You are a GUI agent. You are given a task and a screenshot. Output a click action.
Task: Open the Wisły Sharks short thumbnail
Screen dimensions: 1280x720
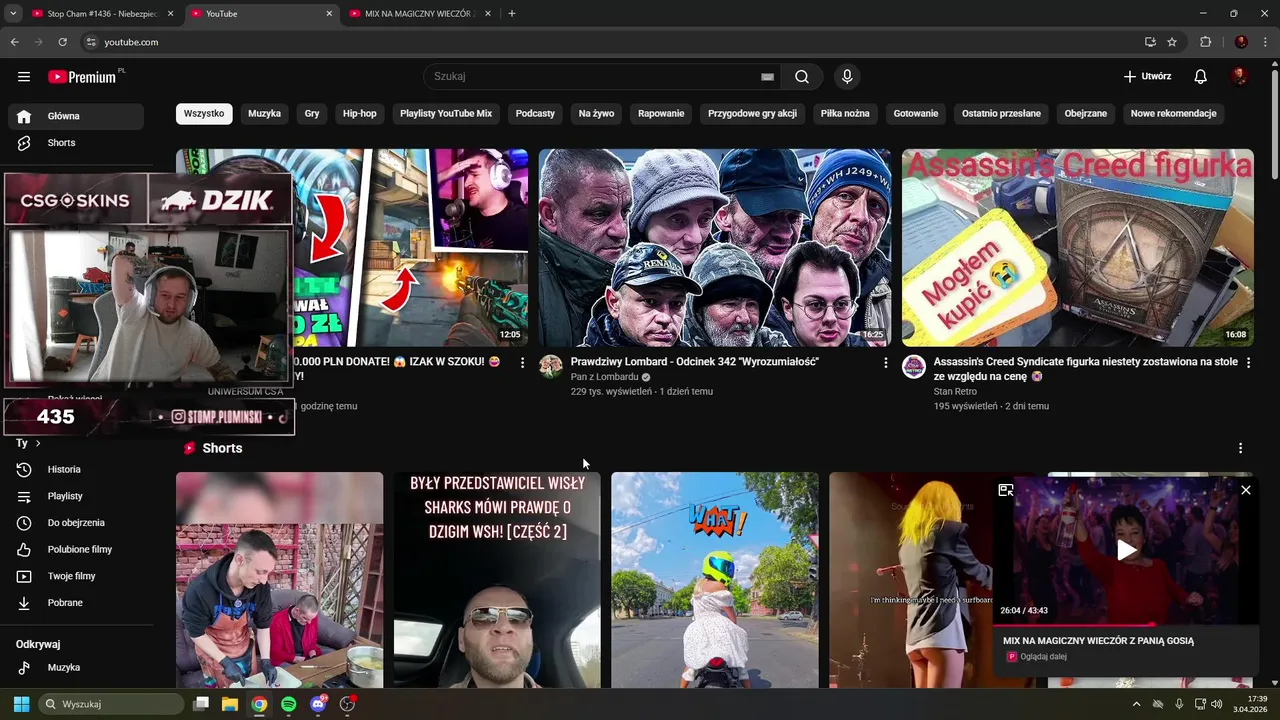(x=497, y=580)
